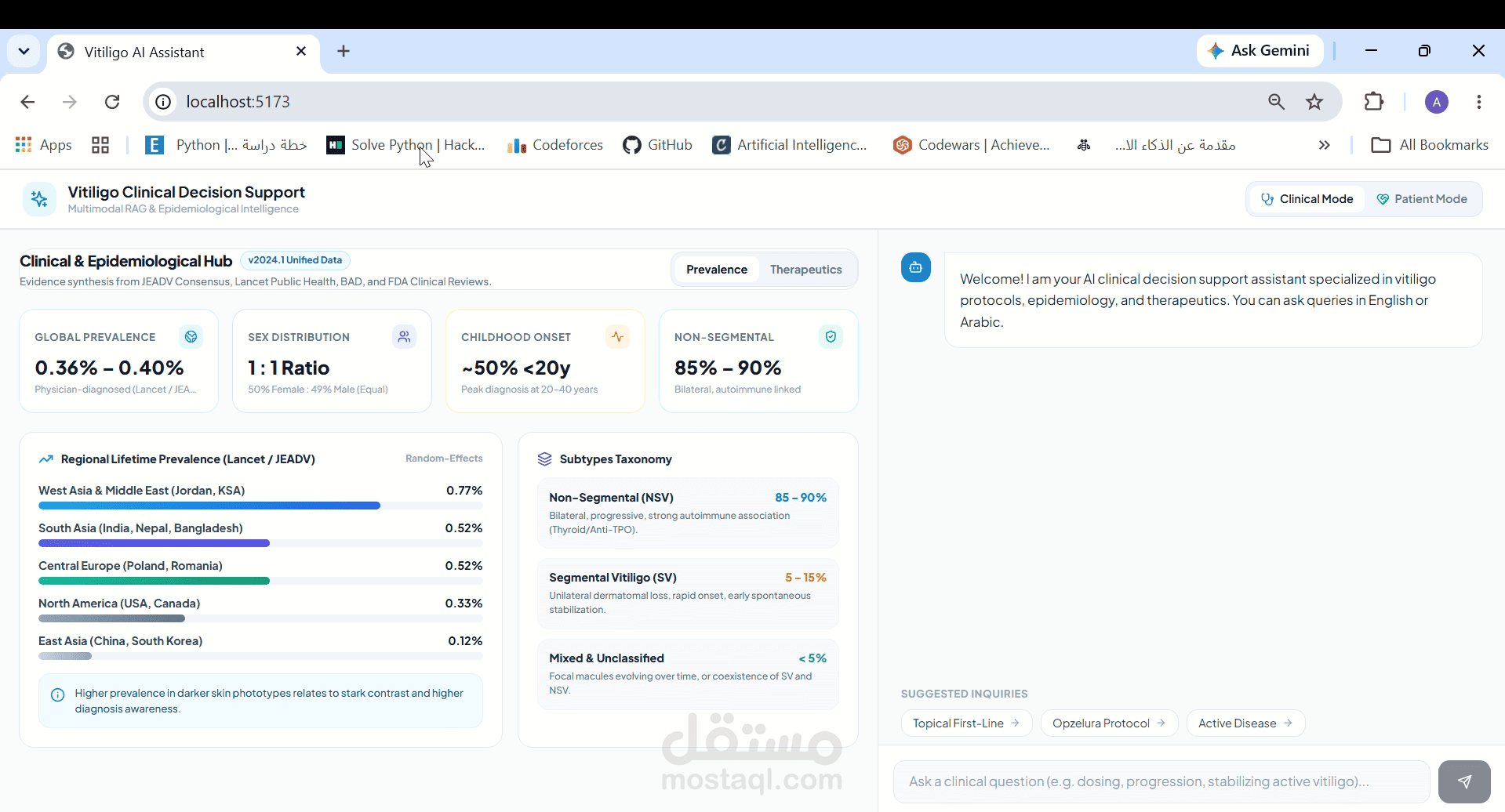
Task: Open the Chrome profile avatar A
Action: tap(1437, 102)
